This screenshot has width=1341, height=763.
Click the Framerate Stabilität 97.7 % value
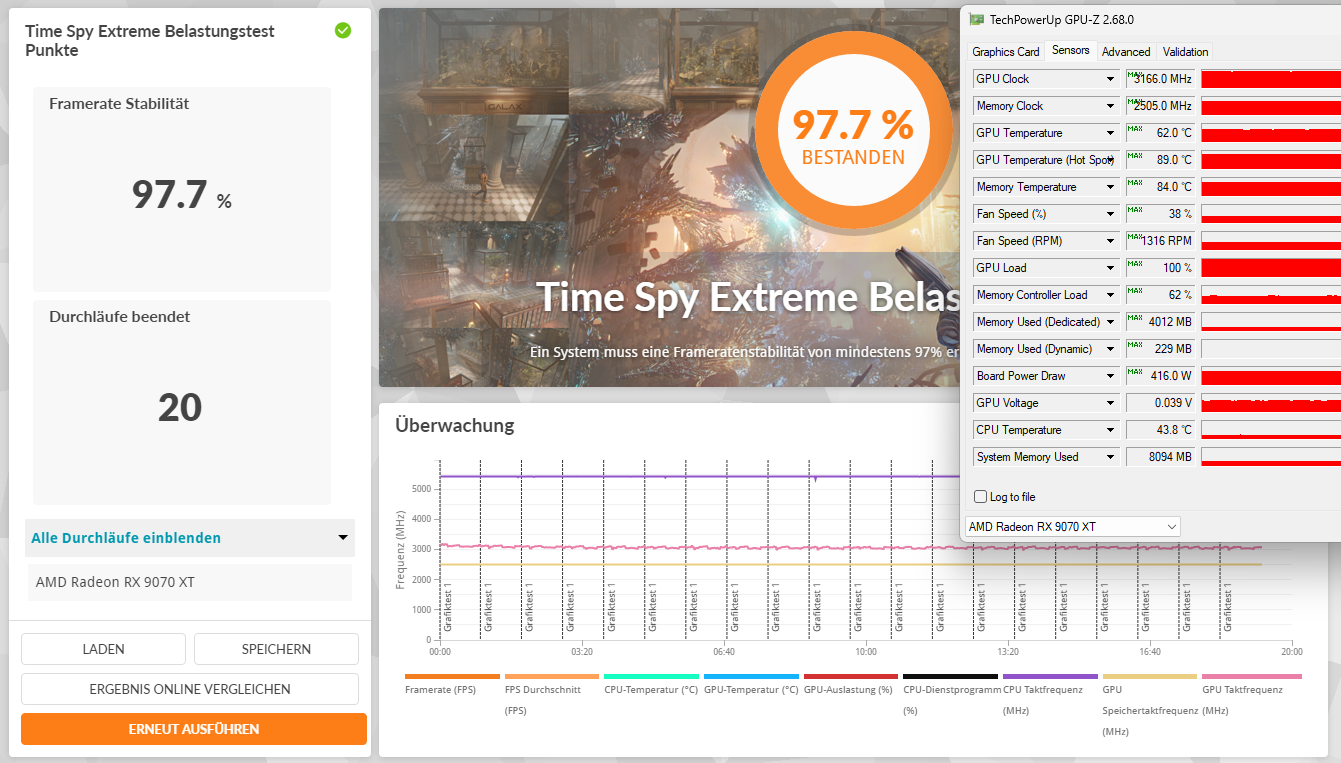181,194
